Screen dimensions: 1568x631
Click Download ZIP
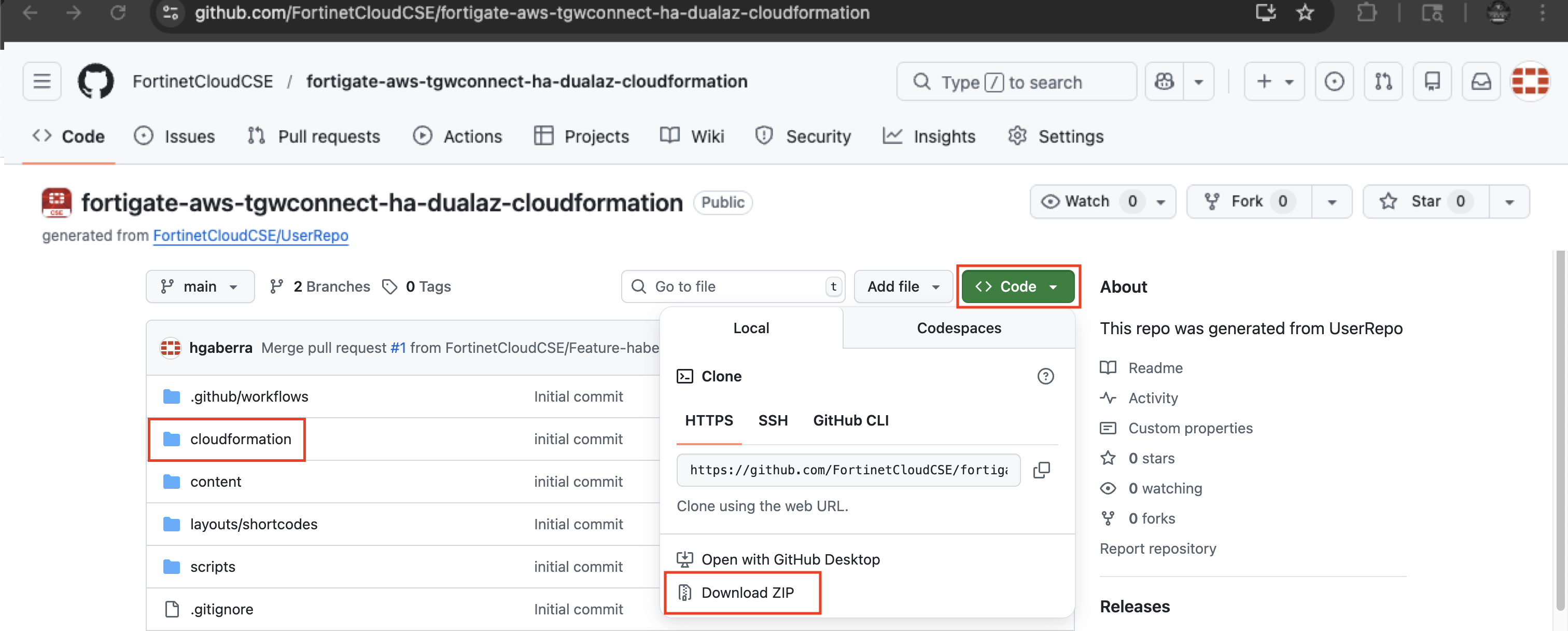click(747, 593)
